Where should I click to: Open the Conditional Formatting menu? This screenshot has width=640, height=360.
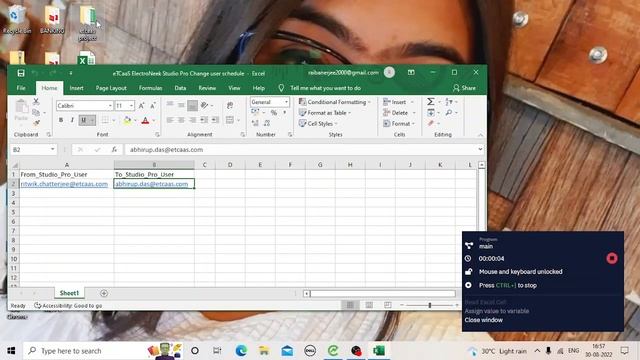pos(335,102)
